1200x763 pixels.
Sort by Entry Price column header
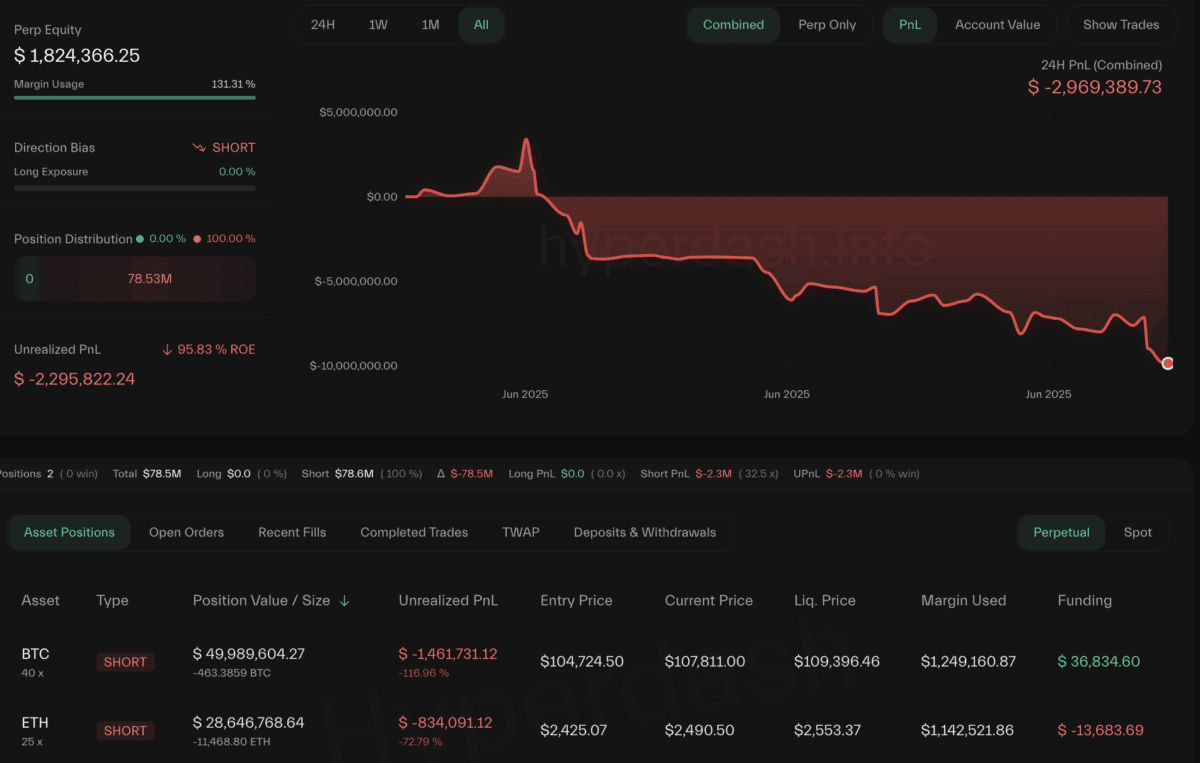click(577, 601)
